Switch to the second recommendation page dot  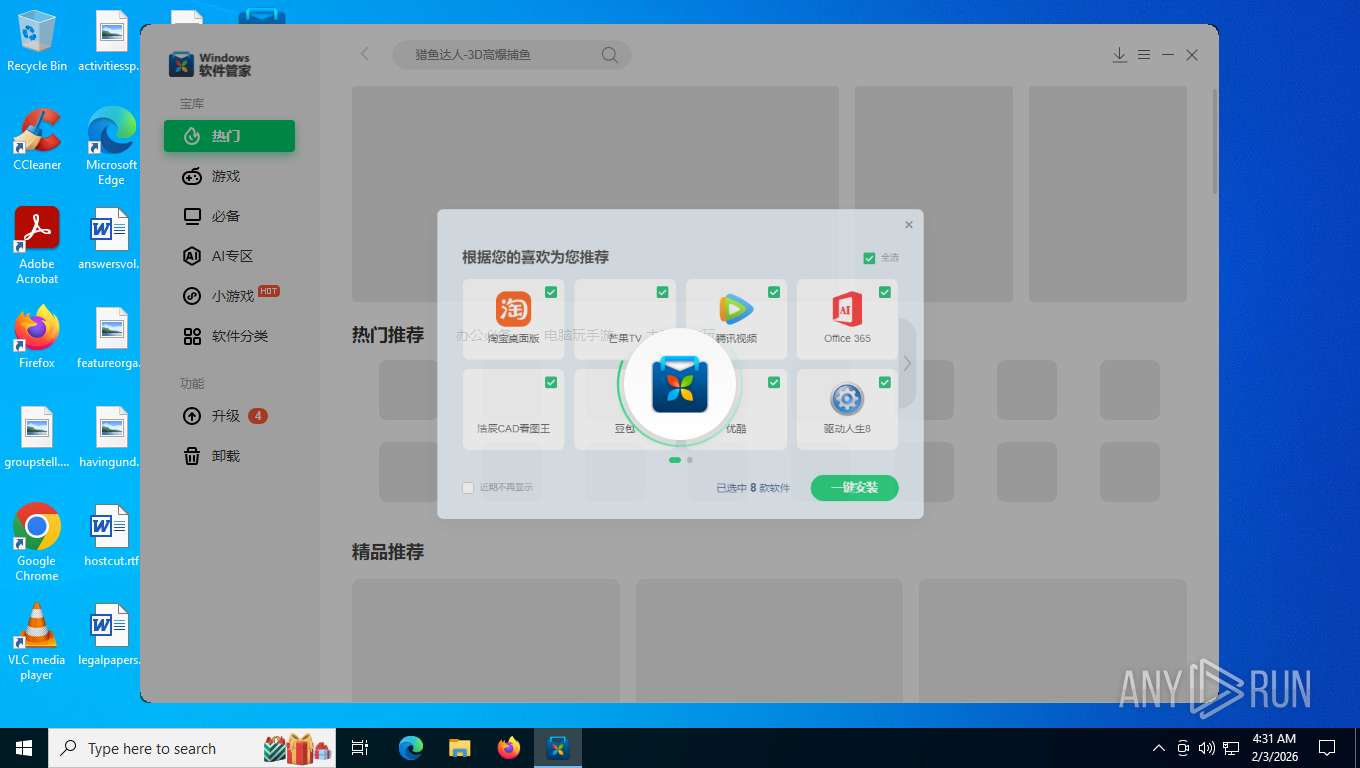click(690, 460)
